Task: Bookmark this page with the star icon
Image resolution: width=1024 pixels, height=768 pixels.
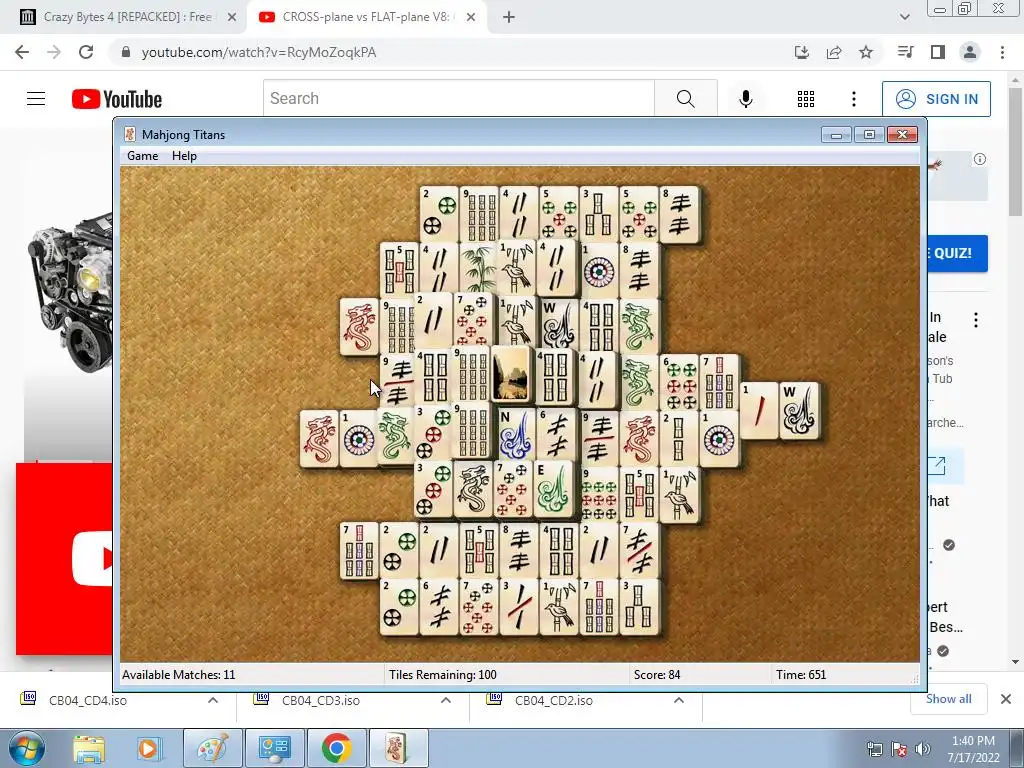Action: pos(866,52)
